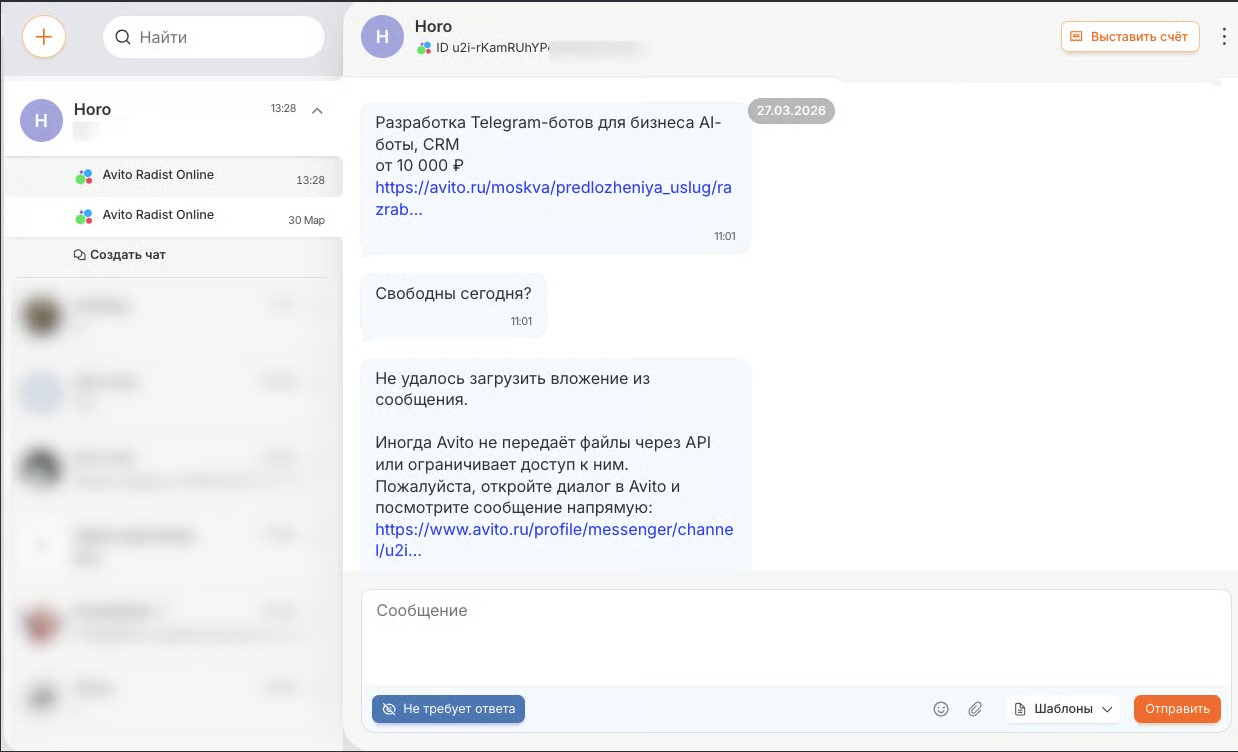Click the magnifier icon in the search box

(123, 38)
